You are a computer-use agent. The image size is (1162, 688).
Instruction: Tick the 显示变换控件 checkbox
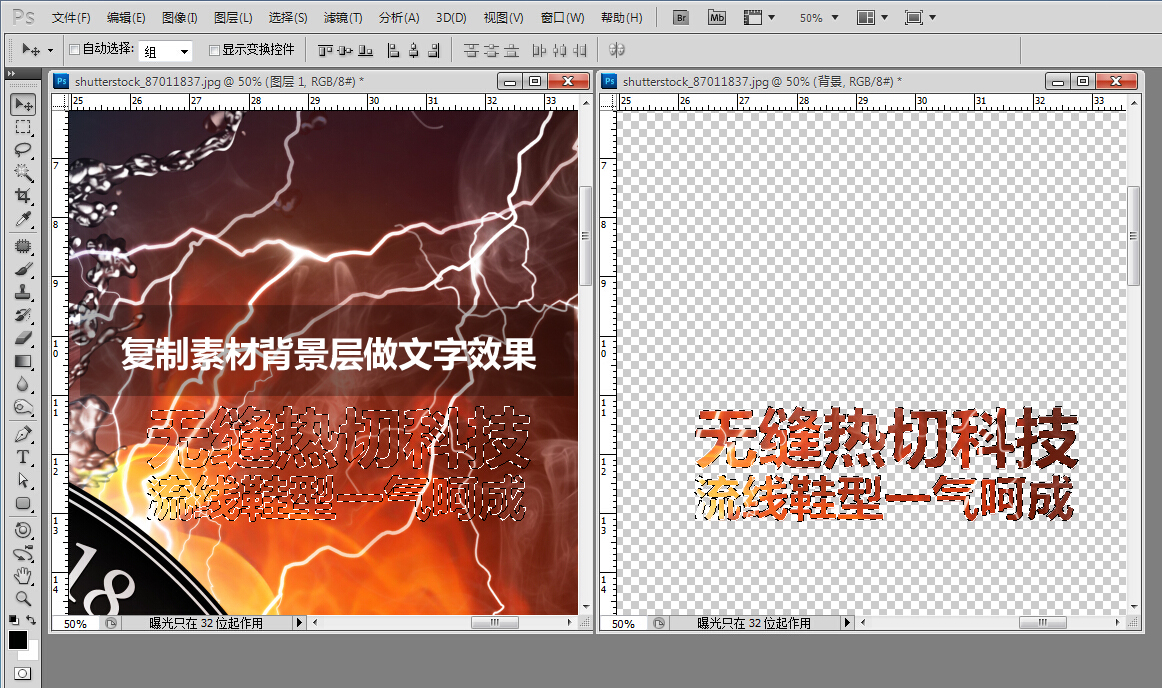pos(214,50)
